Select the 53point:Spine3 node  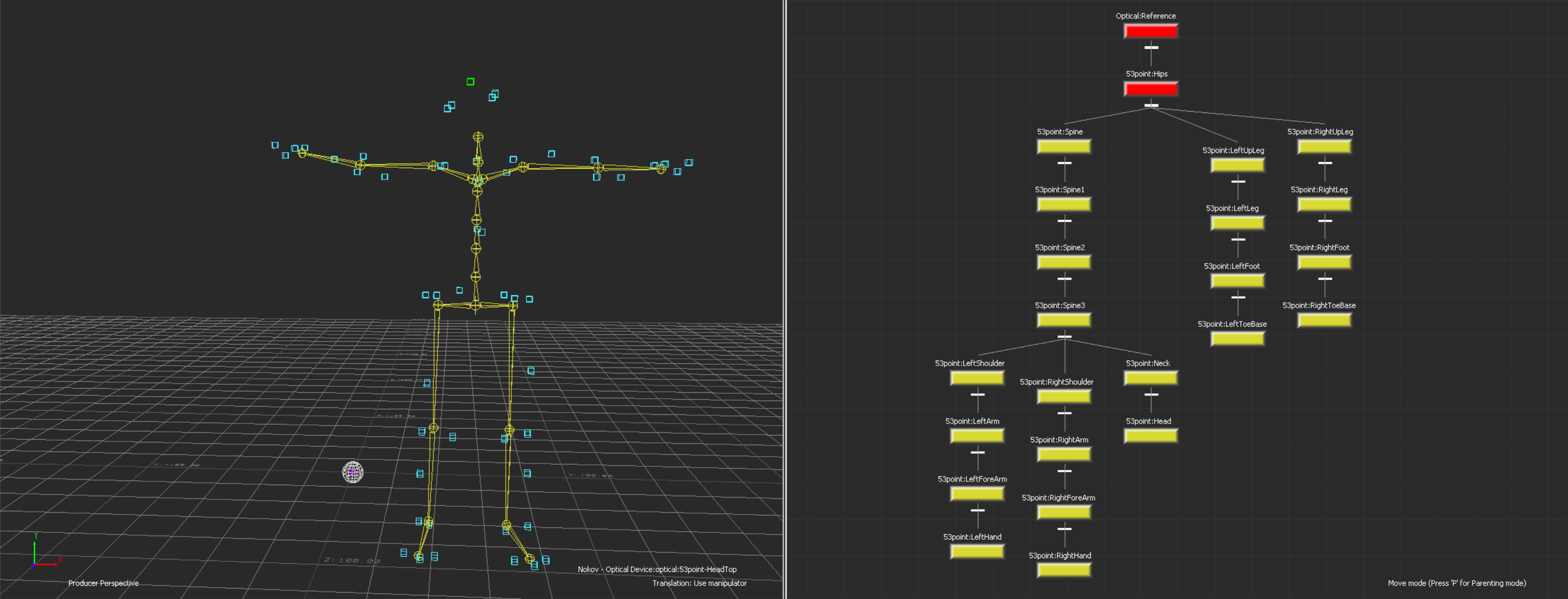tap(1063, 321)
